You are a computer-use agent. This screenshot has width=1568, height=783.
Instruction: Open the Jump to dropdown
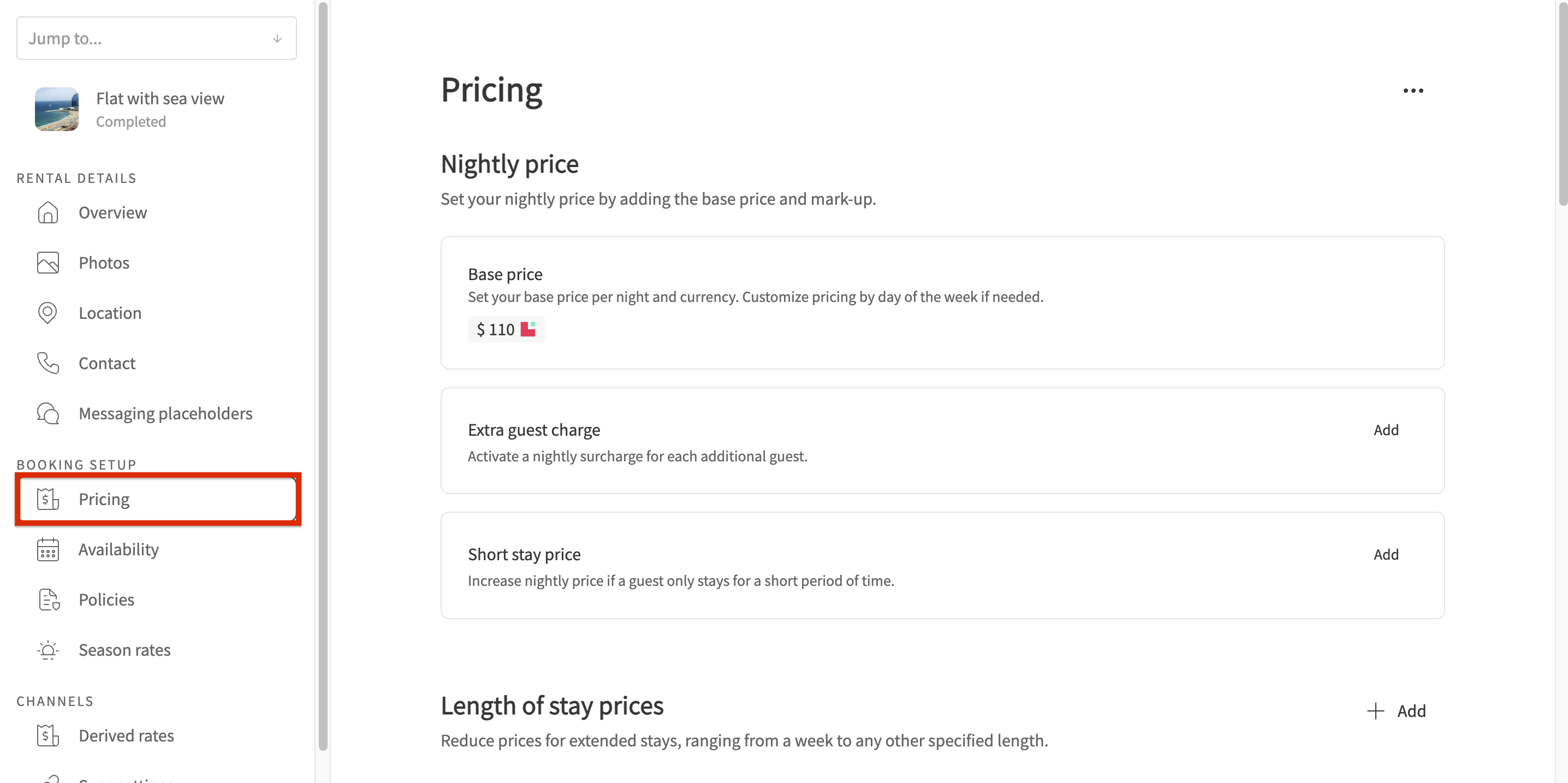(x=146, y=38)
